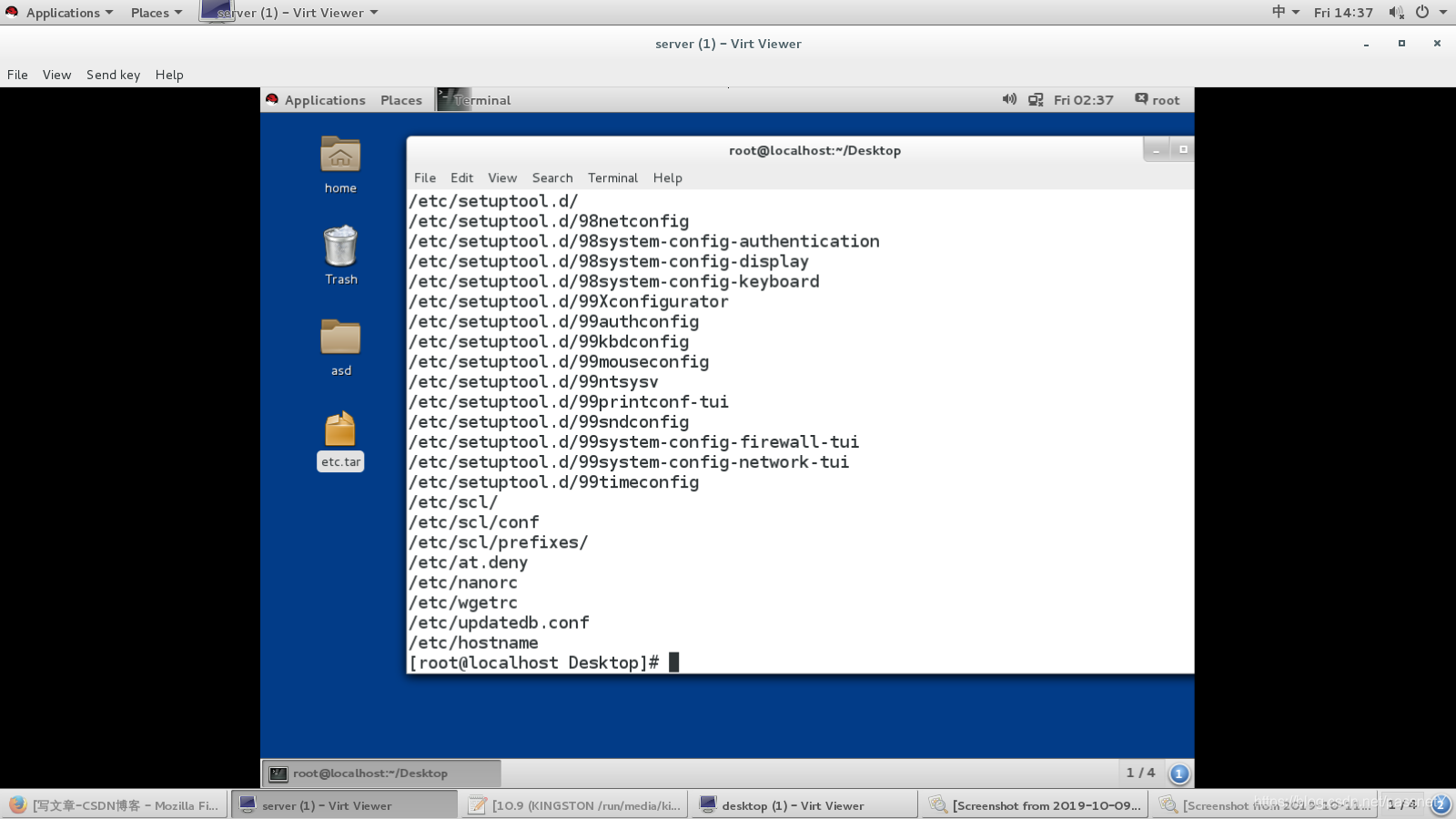Image resolution: width=1456 pixels, height=819 pixels.
Task: Open Virt Viewer View menu
Action: pyautogui.click(x=56, y=75)
